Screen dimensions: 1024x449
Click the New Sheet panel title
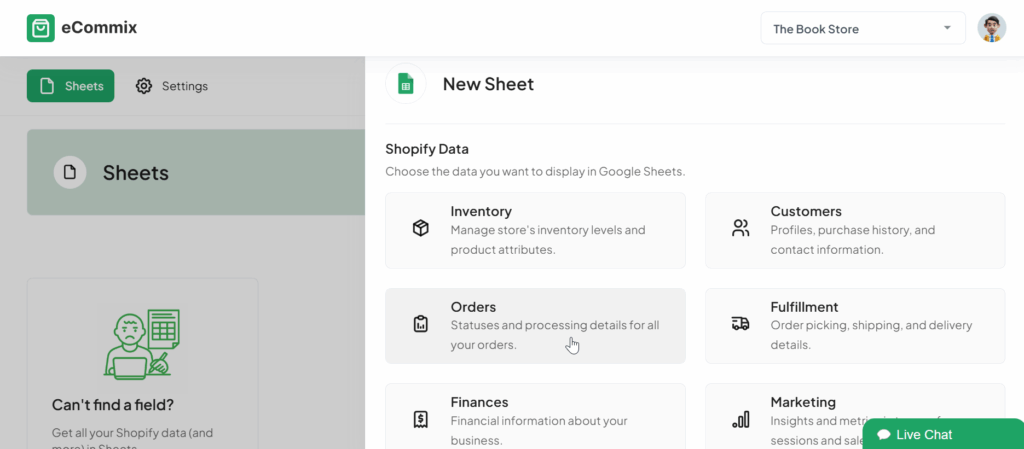coord(488,84)
